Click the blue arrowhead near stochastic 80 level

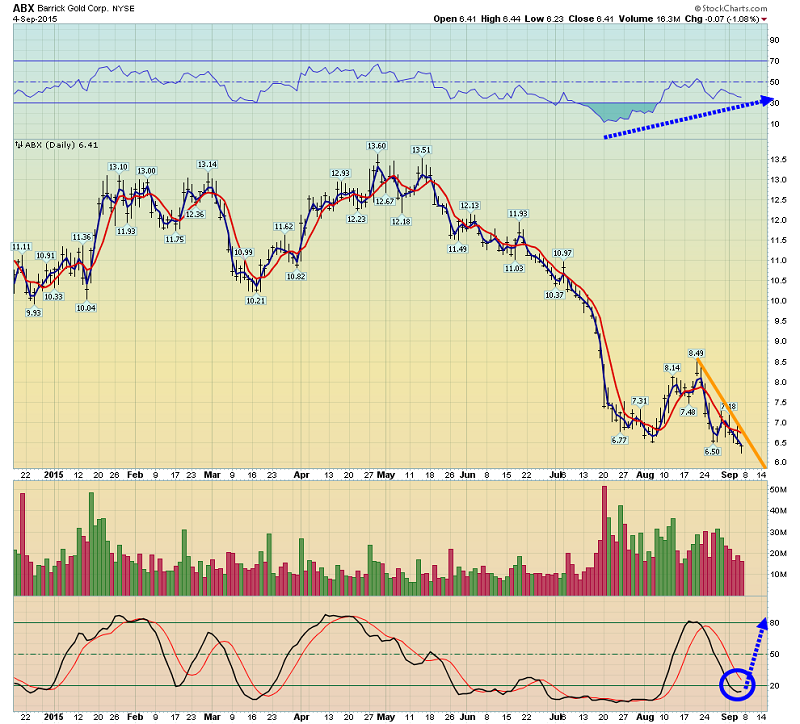point(762,623)
